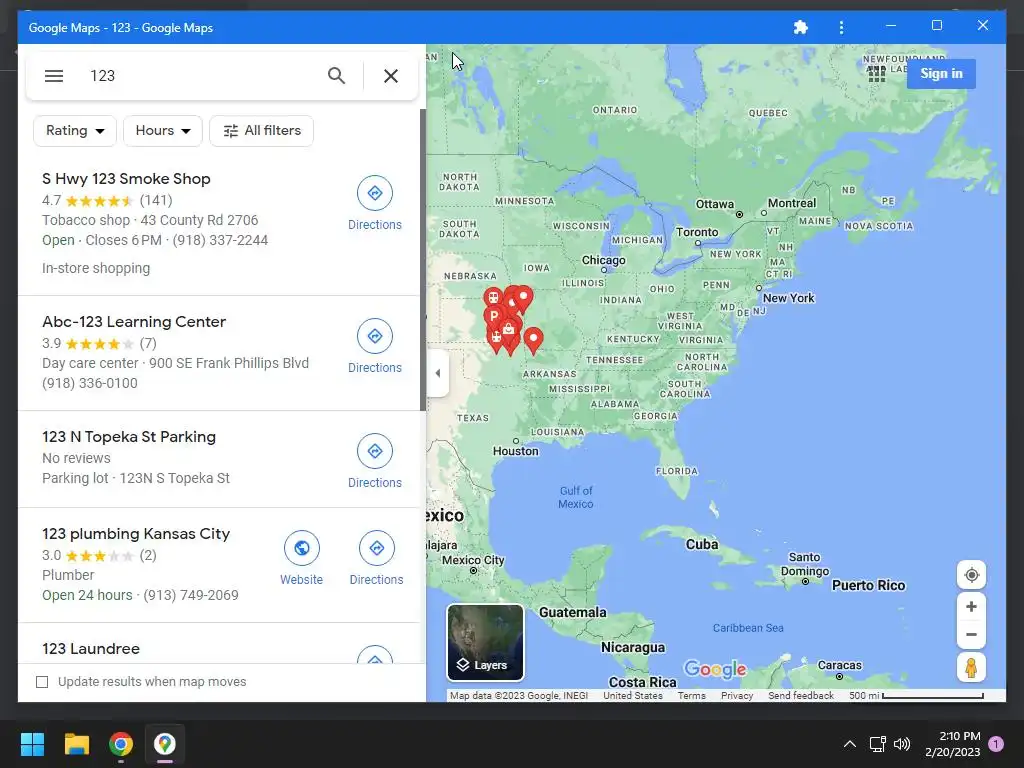Collapse the side panel with arrow tab
This screenshot has width=1024, height=768.
click(438, 373)
